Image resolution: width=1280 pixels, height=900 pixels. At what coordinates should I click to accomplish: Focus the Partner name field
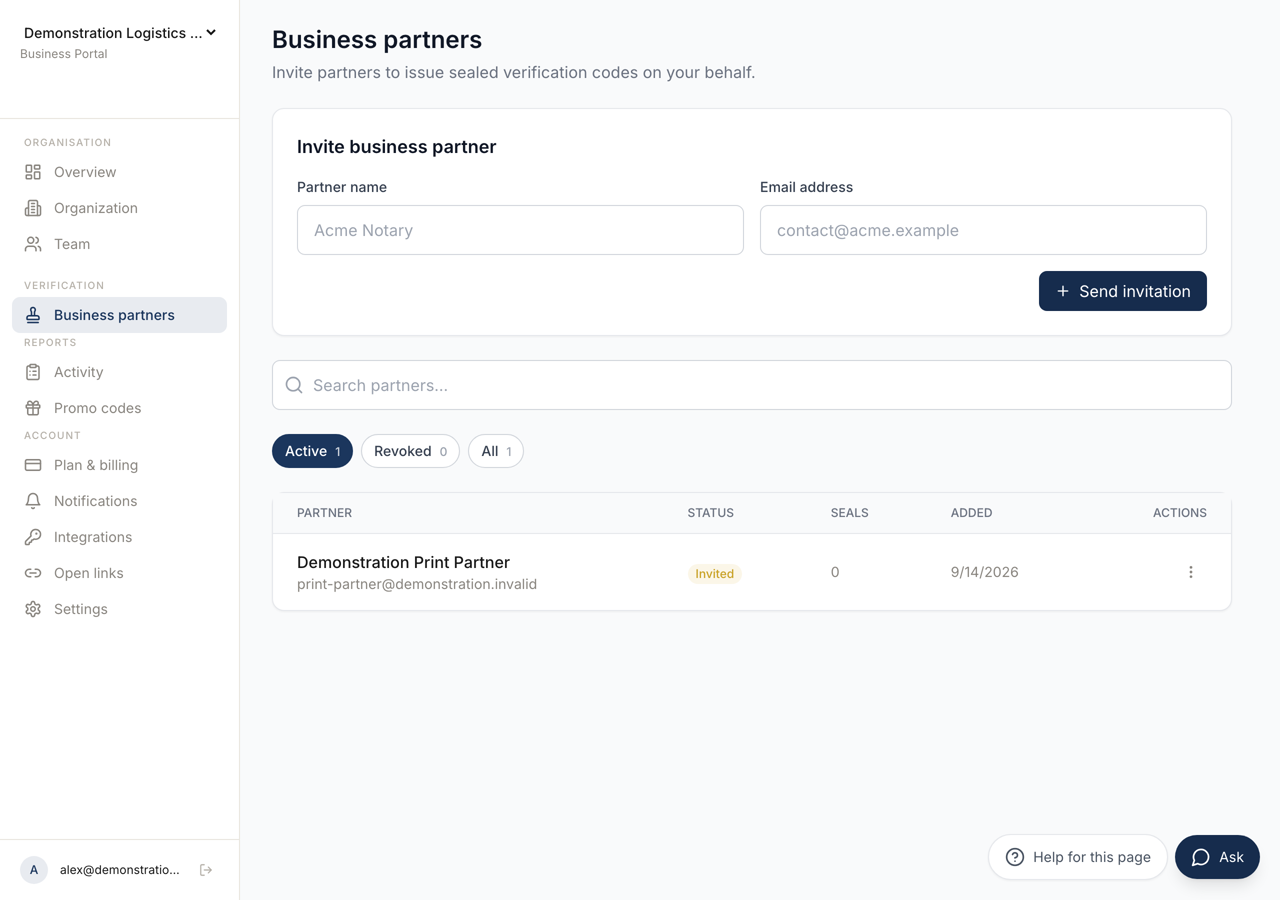(x=520, y=230)
